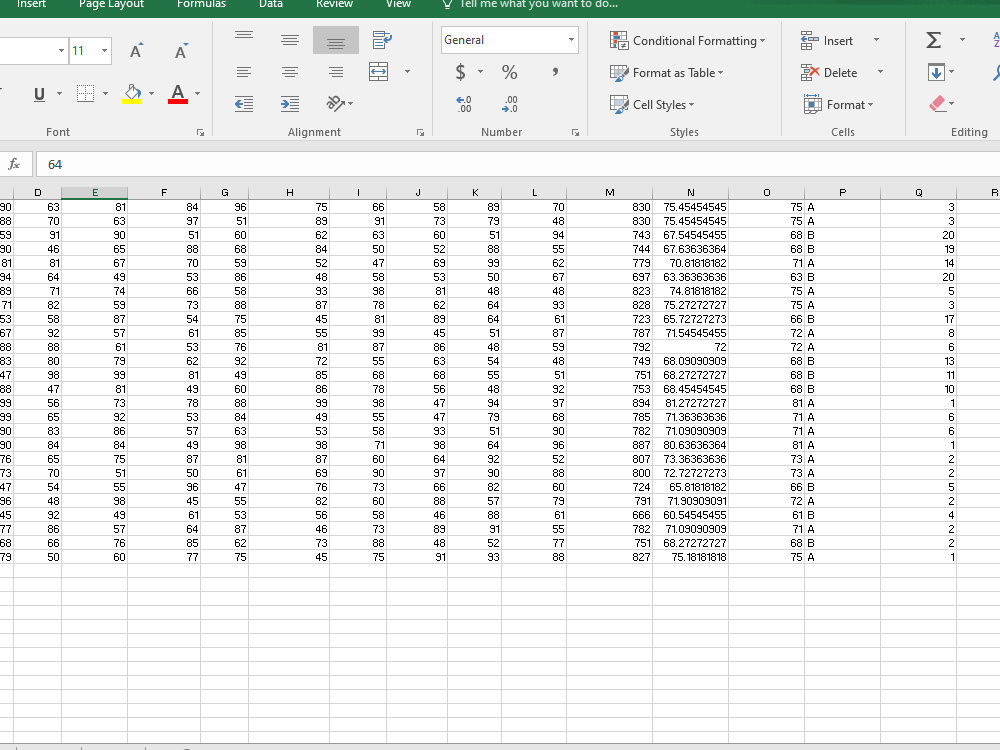The image size is (1000, 750).
Task: Click Clear eraser icon
Action: [937, 104]
